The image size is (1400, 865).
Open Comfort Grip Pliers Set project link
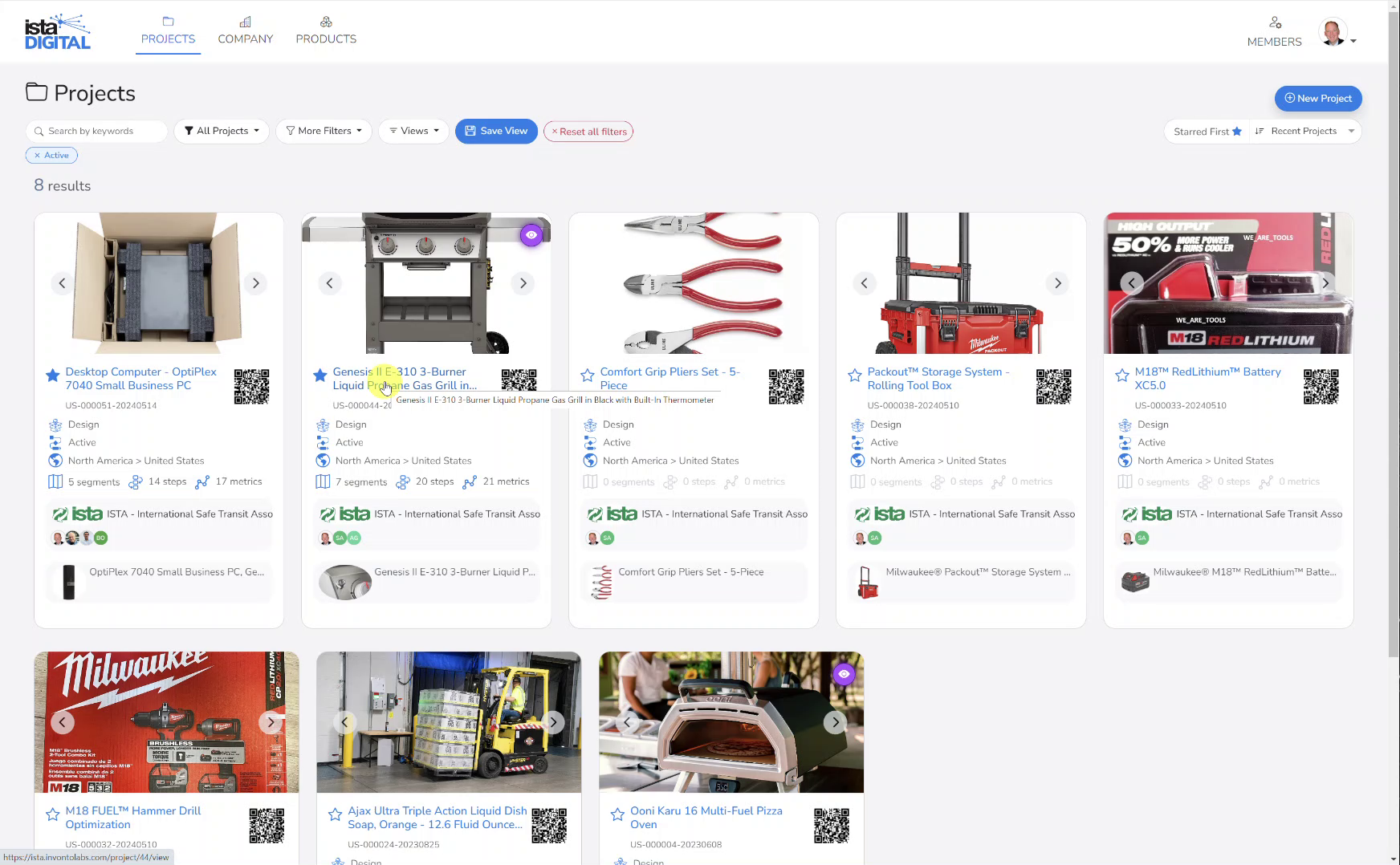[x=669, y=379]
